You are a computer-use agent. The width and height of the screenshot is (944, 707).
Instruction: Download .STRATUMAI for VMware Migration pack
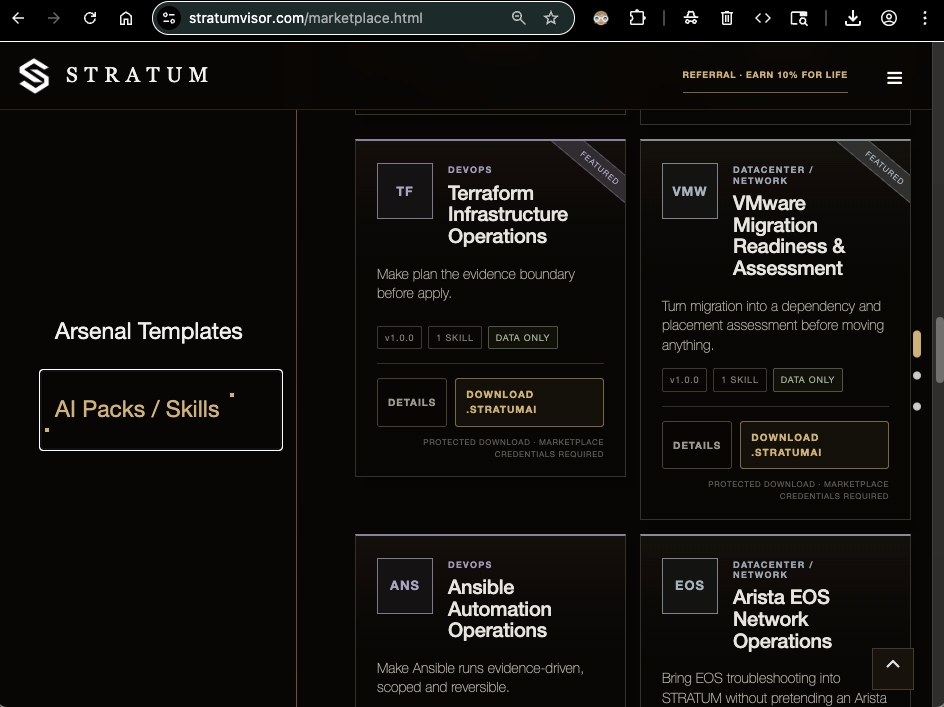point(814,445)
